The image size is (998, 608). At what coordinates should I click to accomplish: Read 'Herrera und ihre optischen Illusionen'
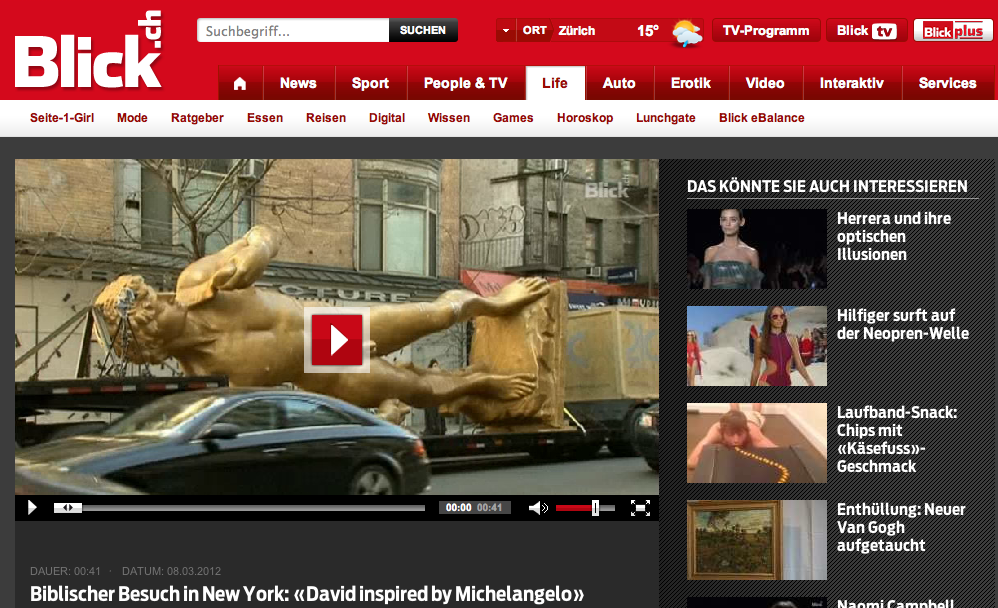(x=894, y=236)
